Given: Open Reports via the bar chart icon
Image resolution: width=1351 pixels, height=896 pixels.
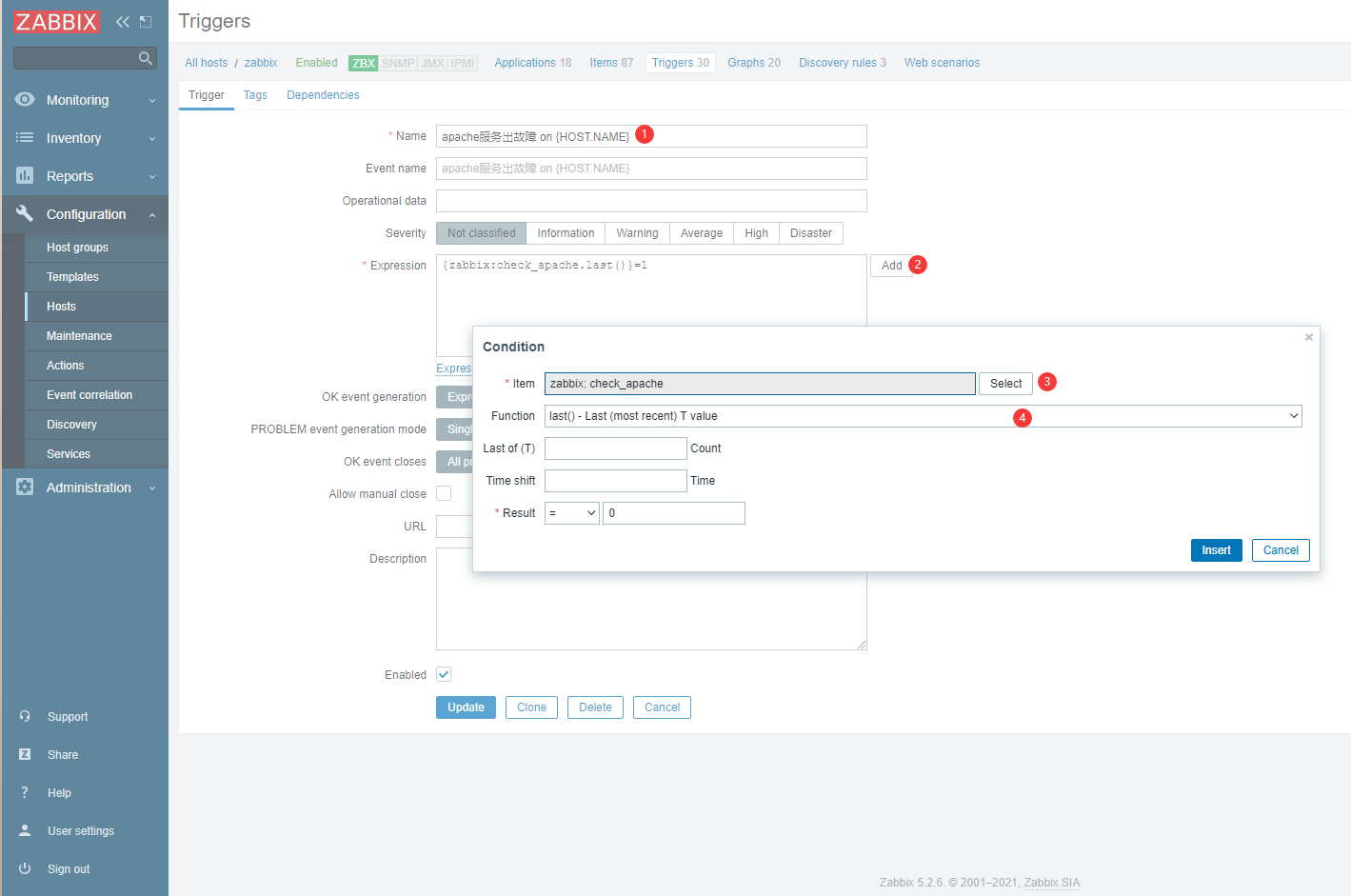Looking at the screenshot, I should click(25, 176).
